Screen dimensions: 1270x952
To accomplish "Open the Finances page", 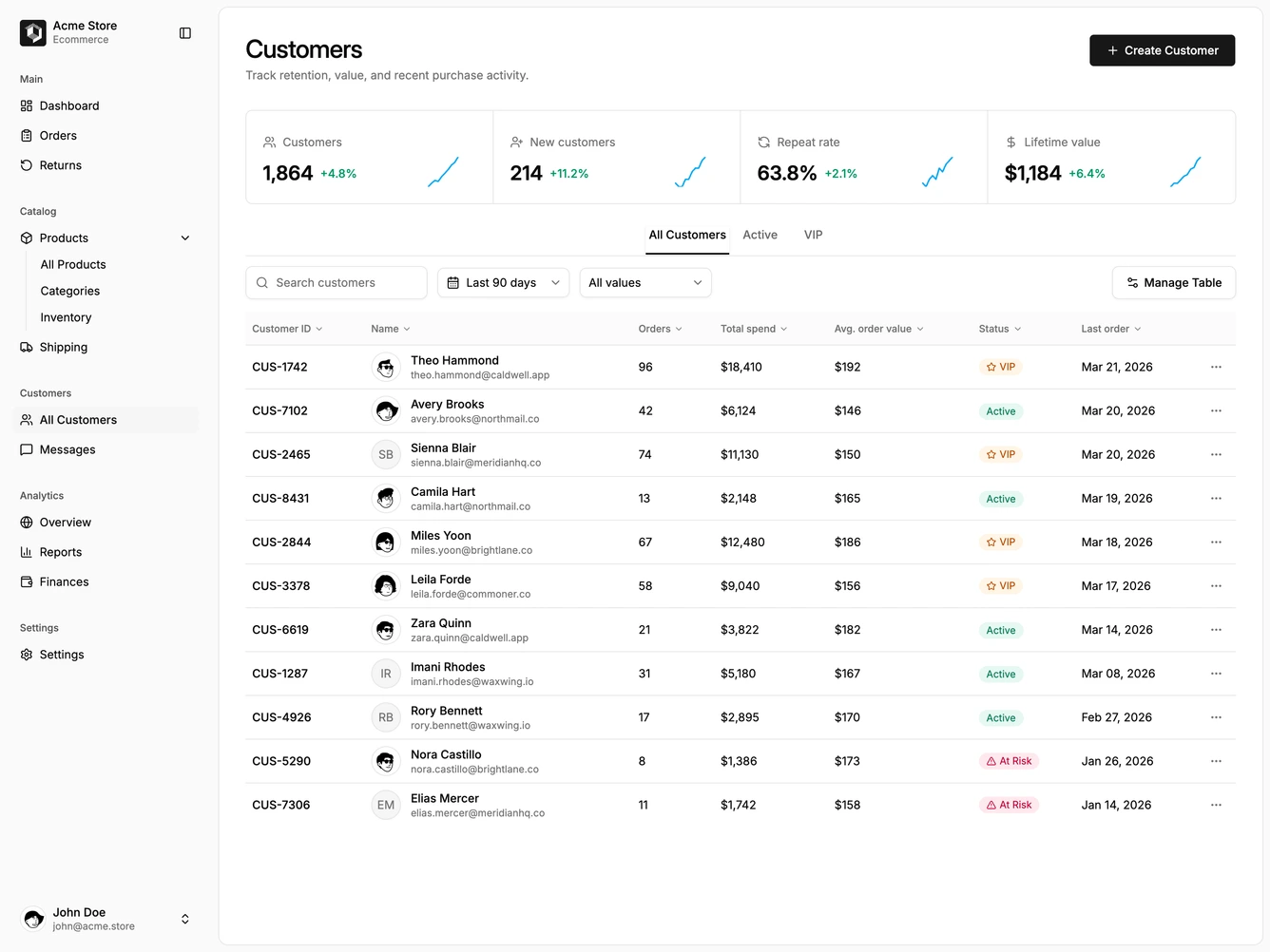I will [106, 581].
